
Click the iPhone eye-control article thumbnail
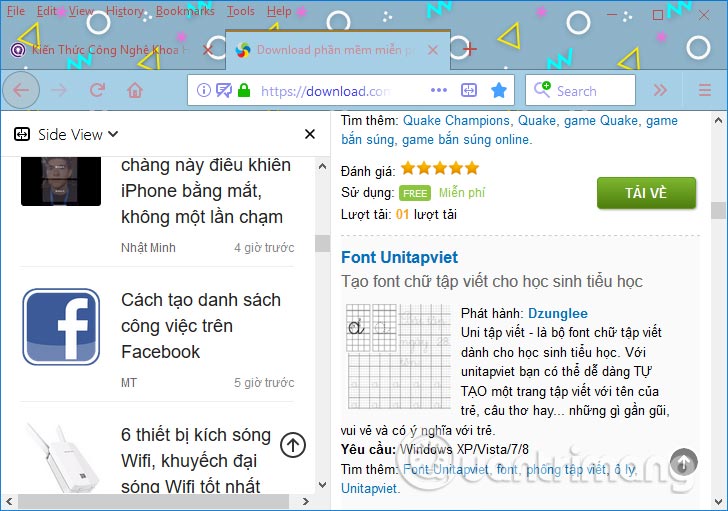[61, 181]
